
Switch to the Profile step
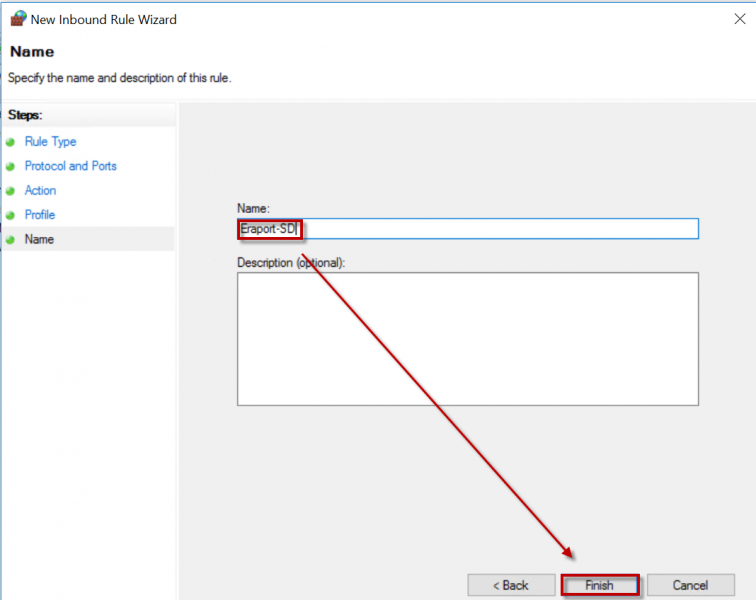tap(40, 215)
